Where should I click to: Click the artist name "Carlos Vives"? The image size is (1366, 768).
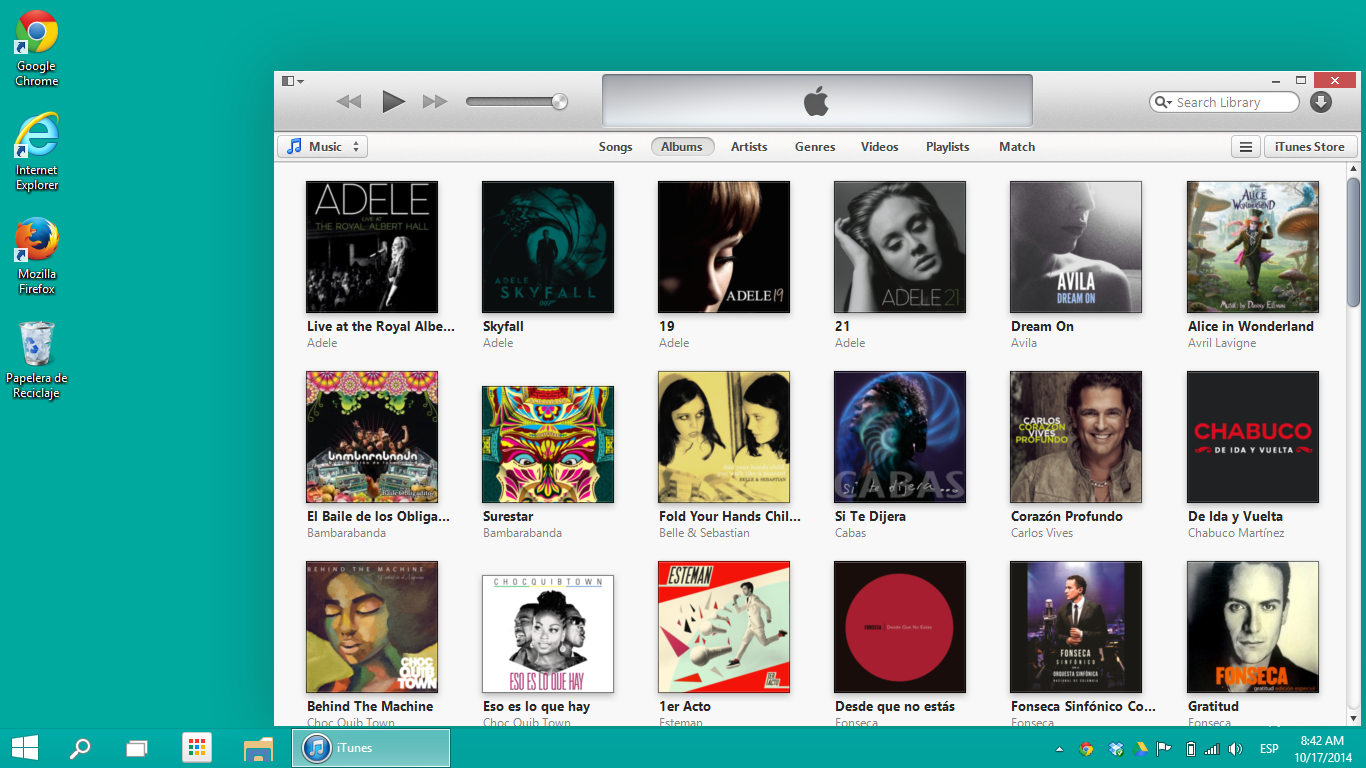tap(1042, 533)
